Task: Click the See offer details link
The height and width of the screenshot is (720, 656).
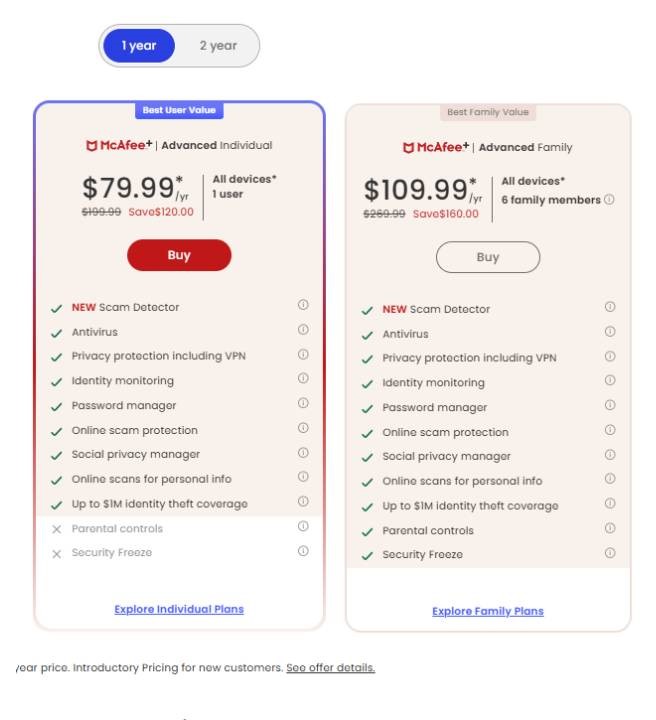Action: click(330, 667)
